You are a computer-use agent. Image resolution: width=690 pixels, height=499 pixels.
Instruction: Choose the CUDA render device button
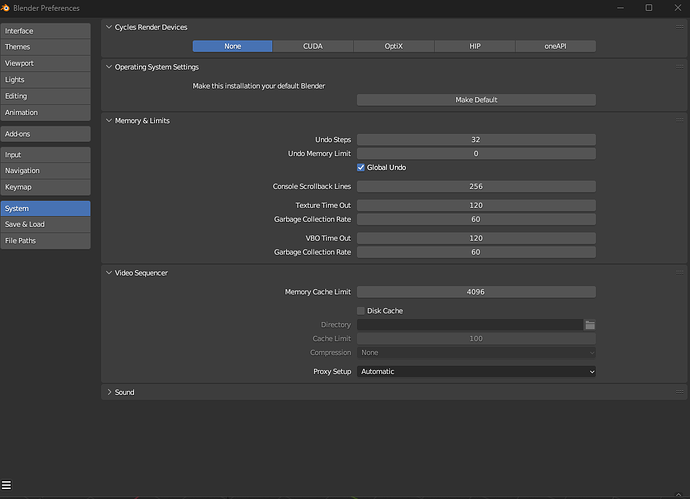pyautogui.click(x=313, y=46)
